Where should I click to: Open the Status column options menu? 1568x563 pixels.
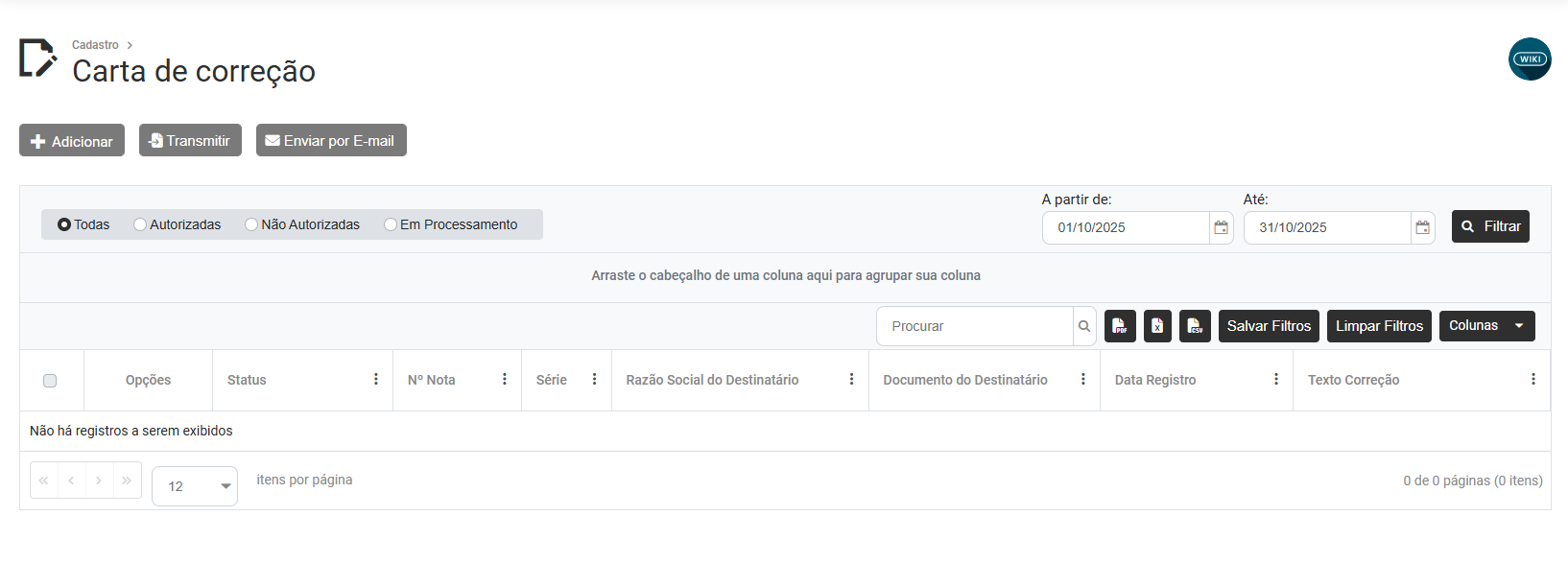[x=376, y=380]
